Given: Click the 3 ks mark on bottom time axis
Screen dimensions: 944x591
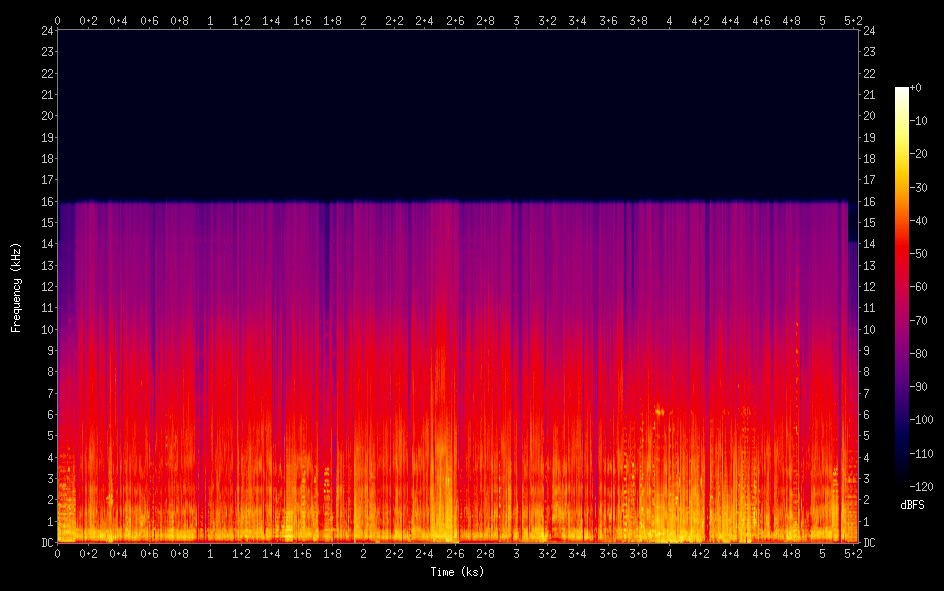Looking at the screenshot, I should (516, 553).
